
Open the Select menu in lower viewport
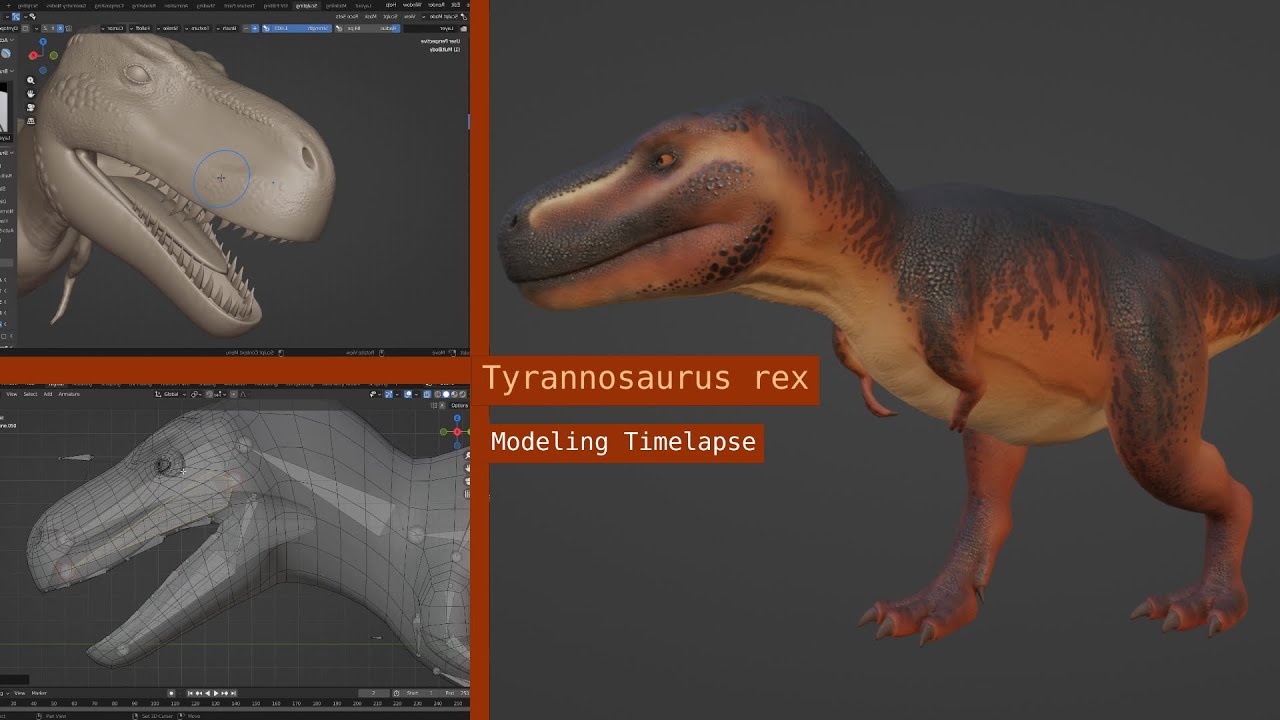click(30, 394)
